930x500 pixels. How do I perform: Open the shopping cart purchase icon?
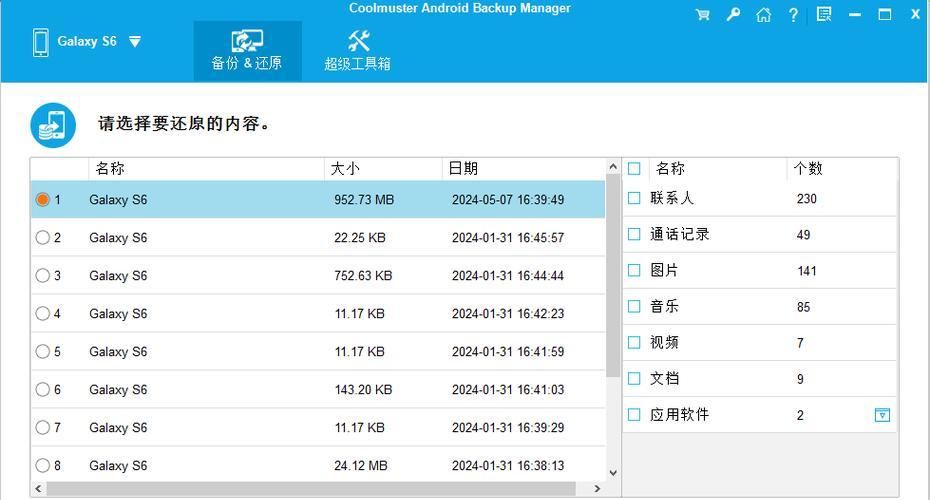pyautogui.click(x=703, y=15)
